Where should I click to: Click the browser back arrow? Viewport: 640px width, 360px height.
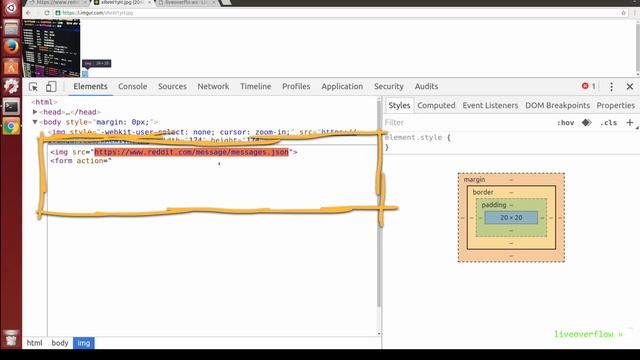pos(28,13)
